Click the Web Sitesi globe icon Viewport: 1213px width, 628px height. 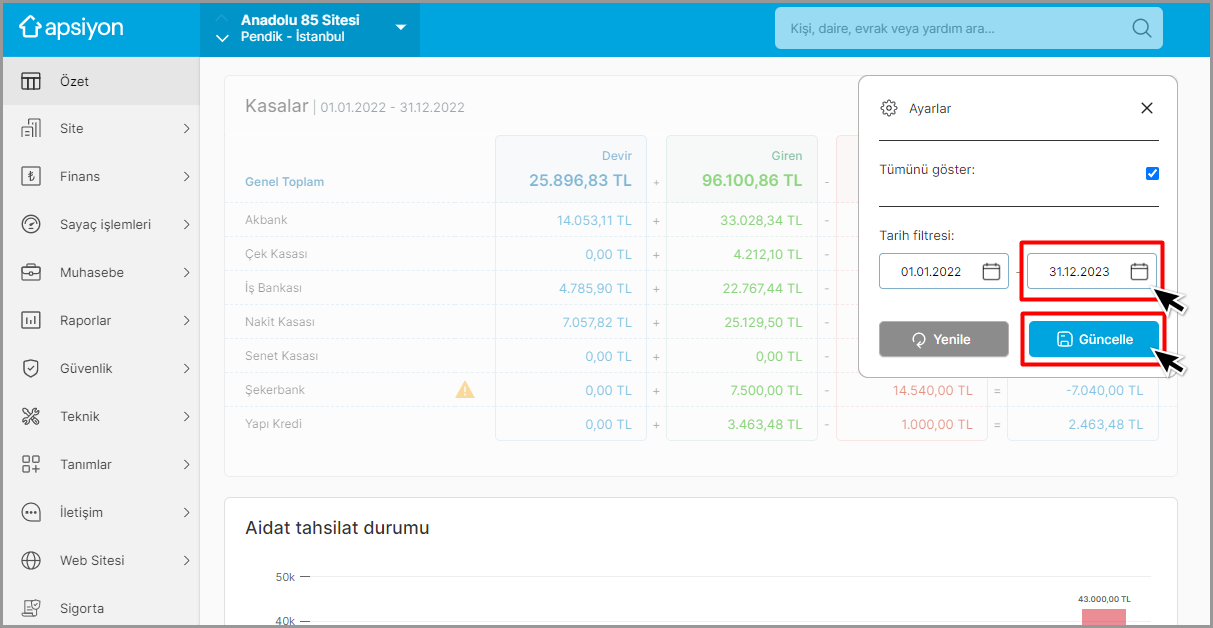(x=31, y=560)
